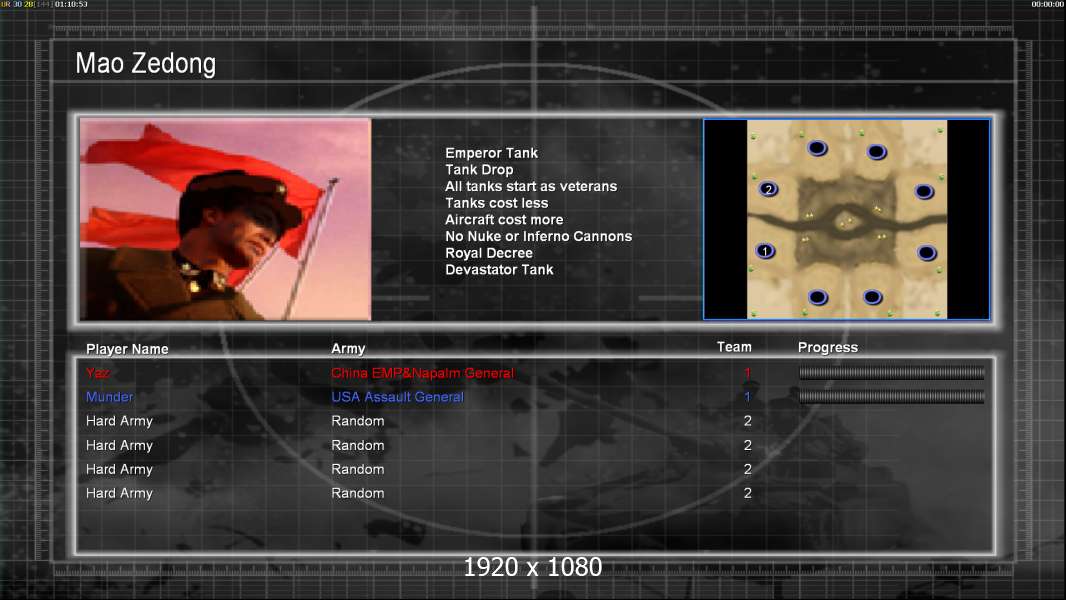Image resolution: width=1066 pixels, height=600 pixels.
Task: Select top-left empty start position on minimap
Action: [x=817, y=148]
